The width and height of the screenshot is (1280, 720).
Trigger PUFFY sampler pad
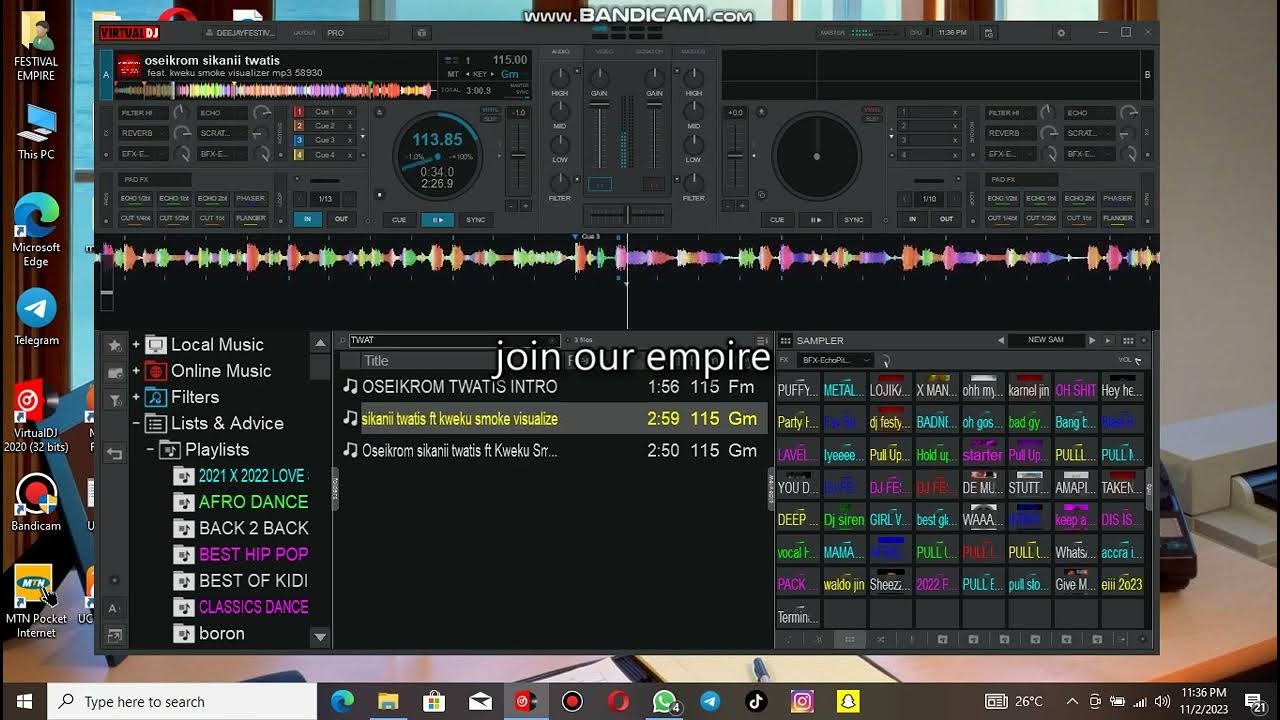pos(796,389)
